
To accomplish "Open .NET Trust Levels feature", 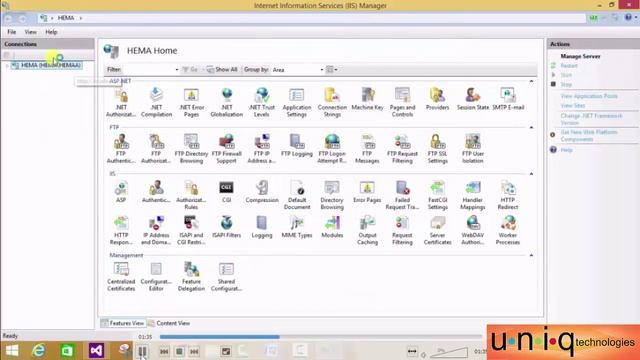I will [x=262, y=102].
